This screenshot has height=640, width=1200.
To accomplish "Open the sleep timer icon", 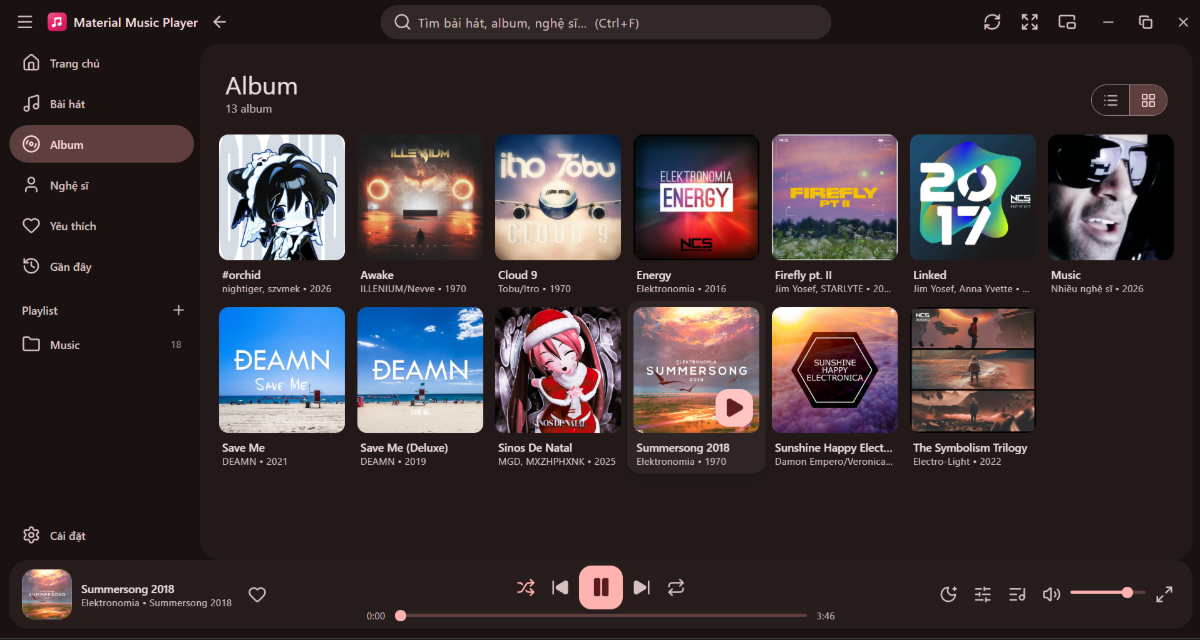I will click(x=949, y=594).
